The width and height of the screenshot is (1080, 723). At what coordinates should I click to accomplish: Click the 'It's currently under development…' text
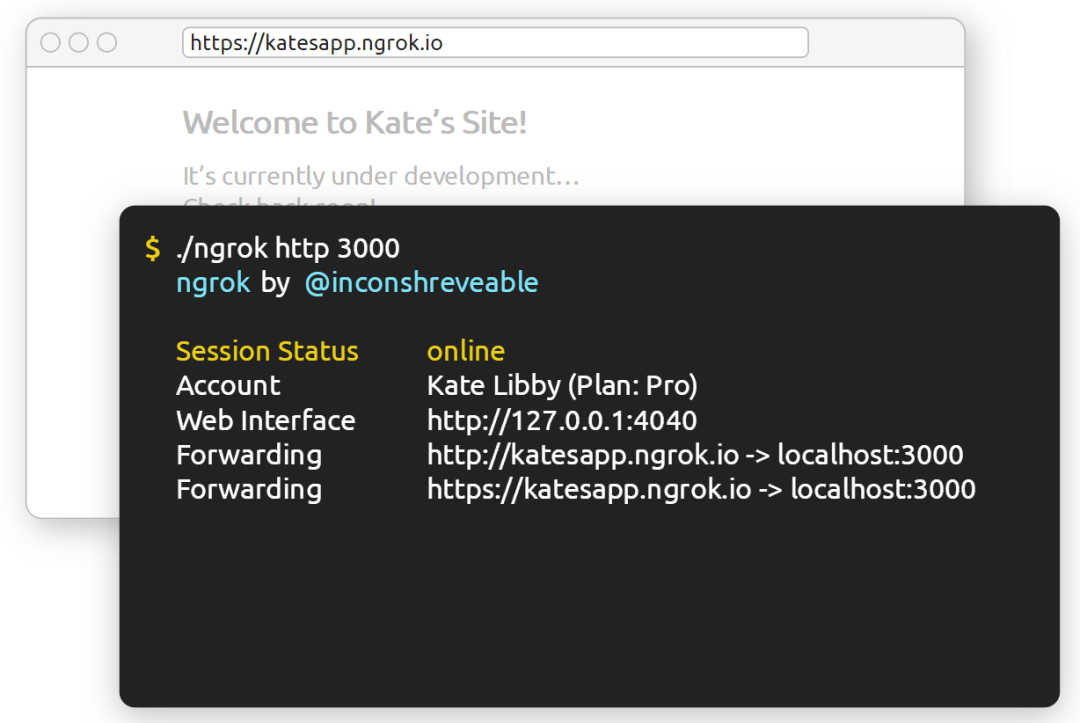381,176
